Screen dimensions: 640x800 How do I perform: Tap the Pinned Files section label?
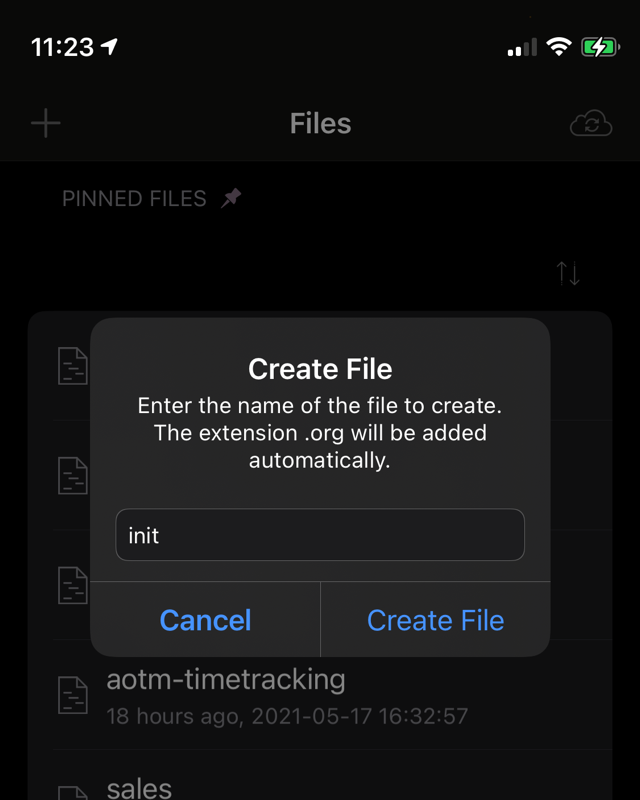(134, 198)
